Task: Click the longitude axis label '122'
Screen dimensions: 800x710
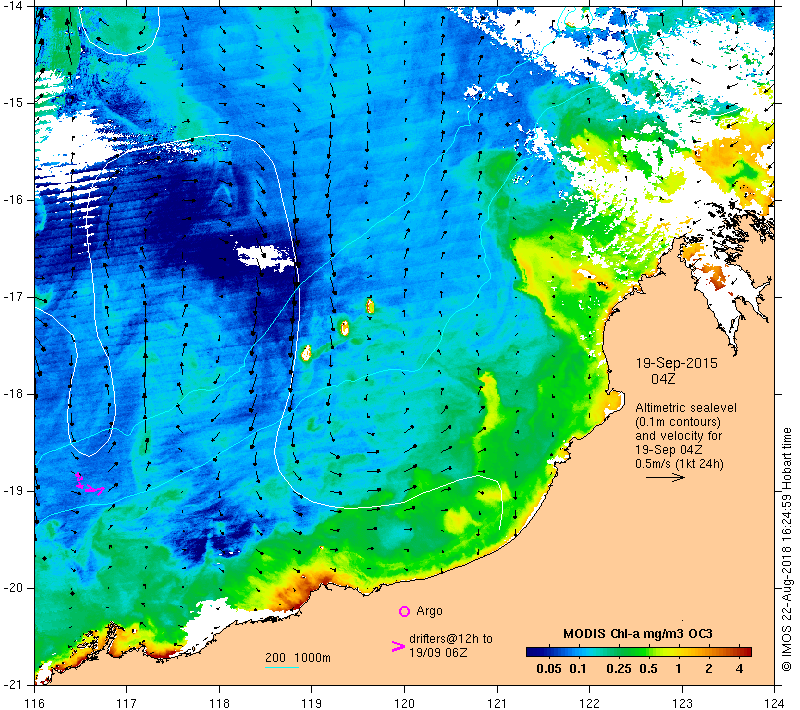Action: (590, 703)
